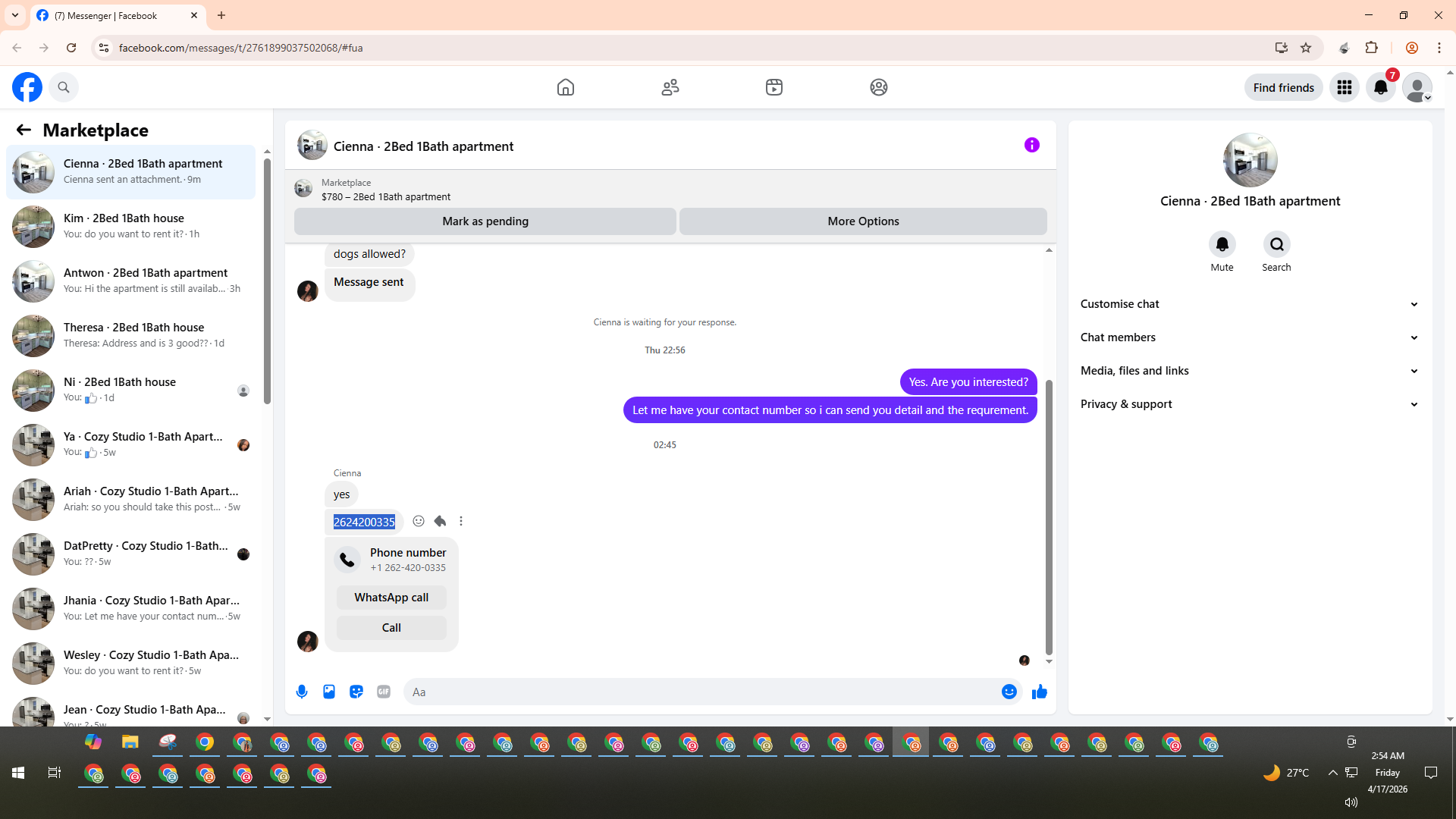Open Cienna 2Bed 1Bath apartment conversation
The height and width of the screenshot is (819, 1456).
tap(130, 172)
